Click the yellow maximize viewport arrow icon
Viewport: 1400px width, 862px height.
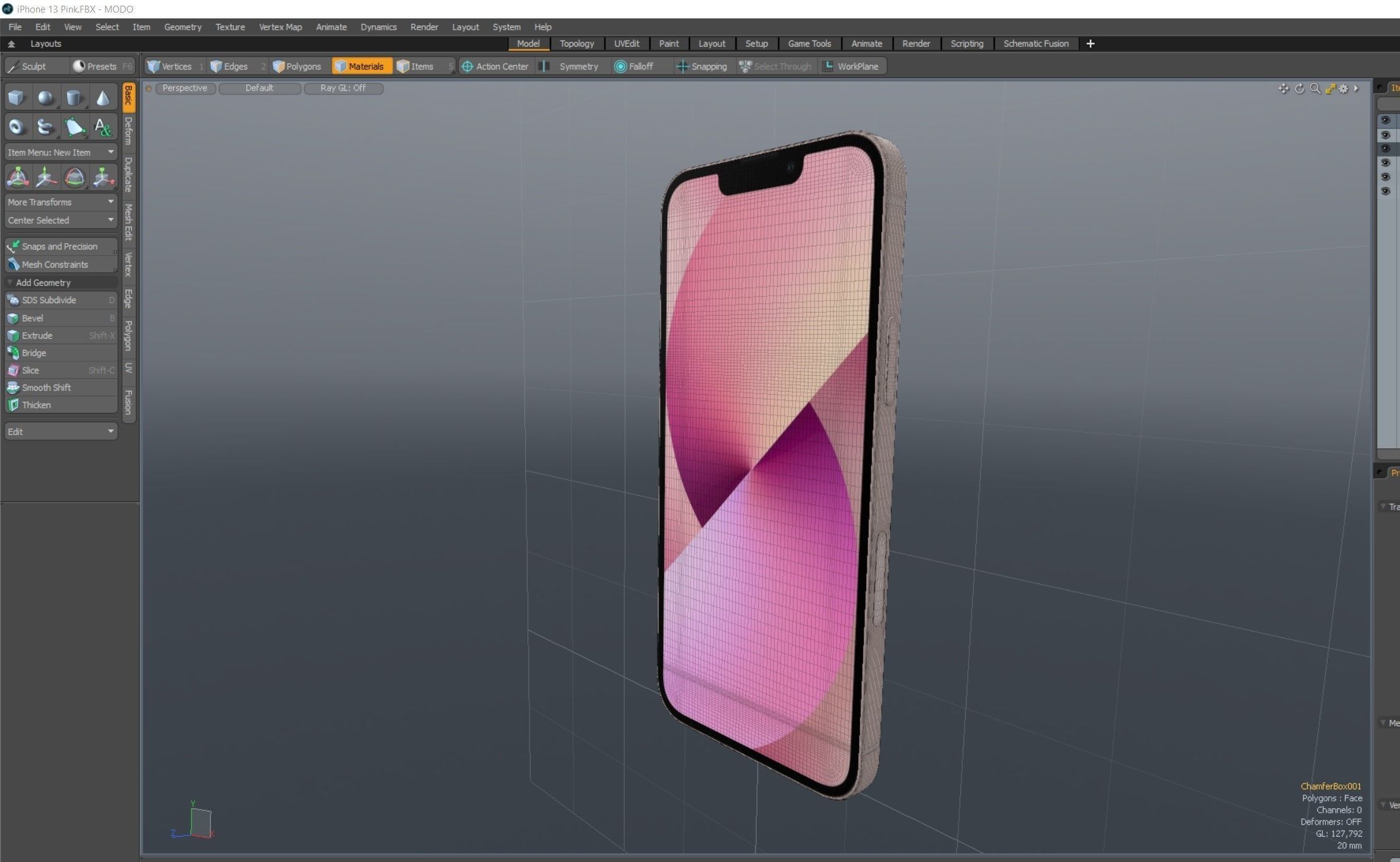click(1330, 88)
